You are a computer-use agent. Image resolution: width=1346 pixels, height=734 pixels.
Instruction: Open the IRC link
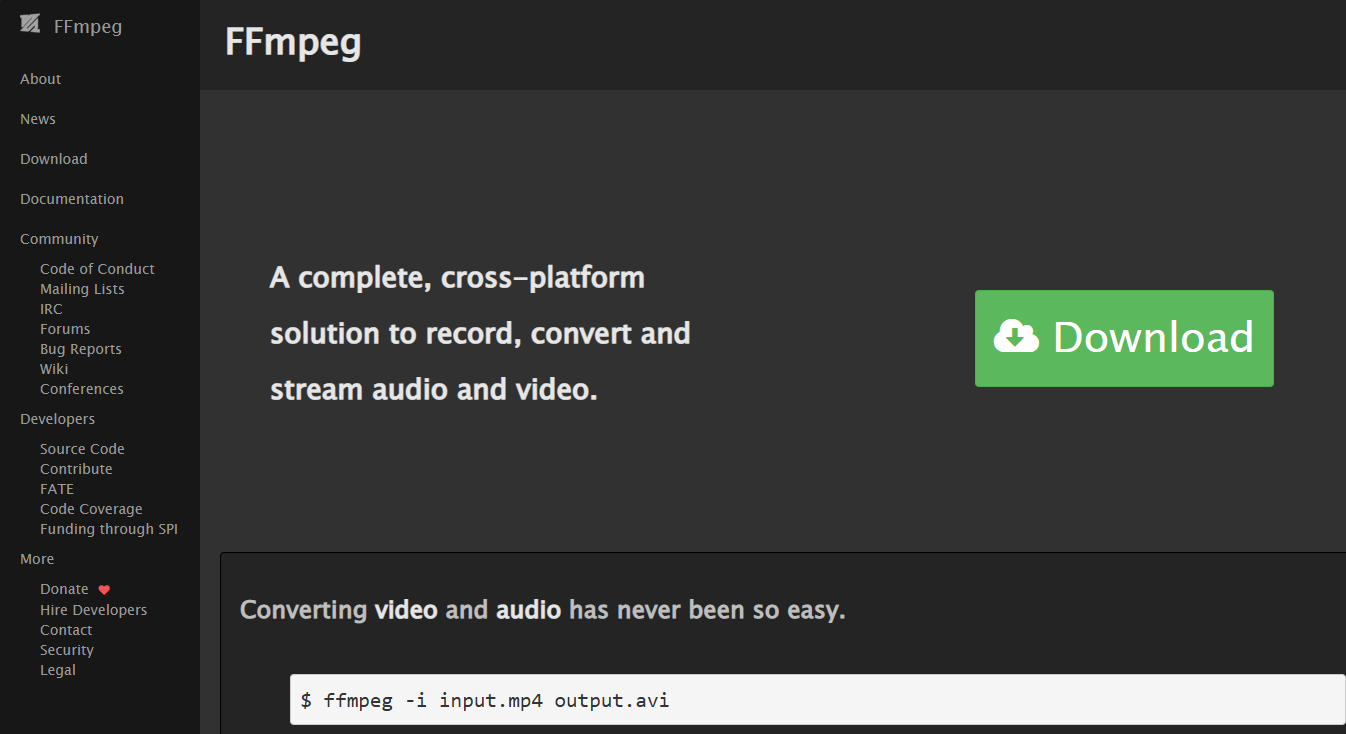[51, 309]
